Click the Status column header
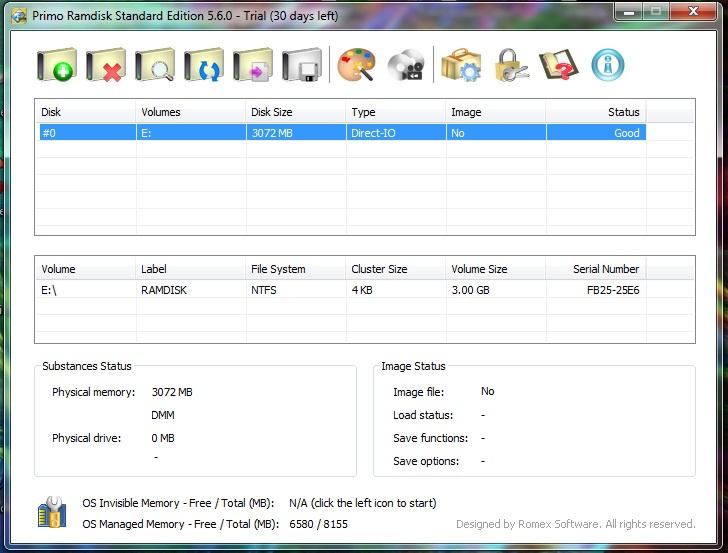728x553 pixels. click(x=596, y=112)
